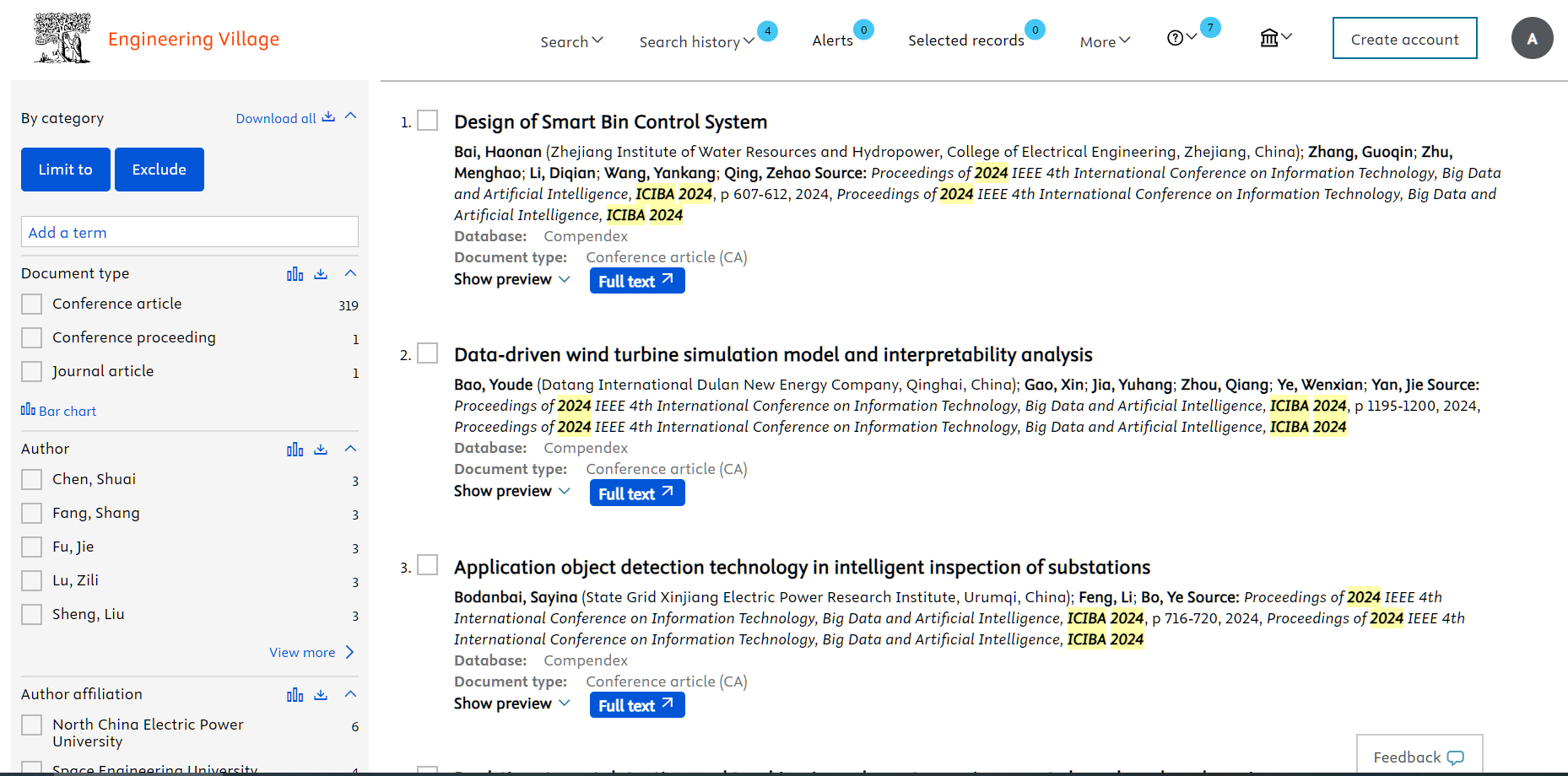
Task: Open Full text for substations paper
Action: (637, 705)
